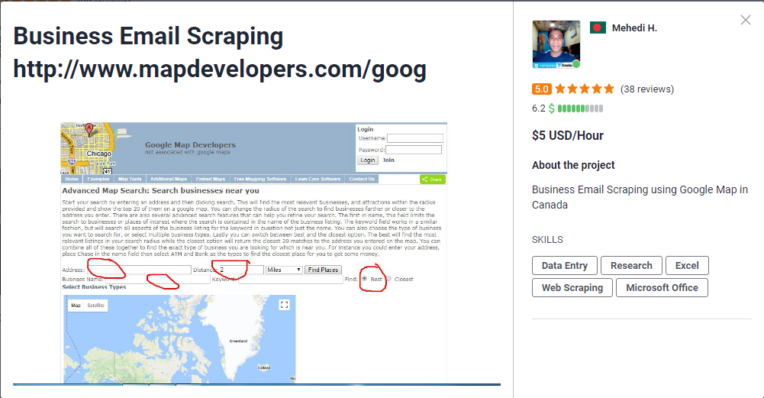Image resolution: width=764 pixels, height=398 pixels.
Task: Open Mehedi H. profile picture
Action: coord(556,44)
